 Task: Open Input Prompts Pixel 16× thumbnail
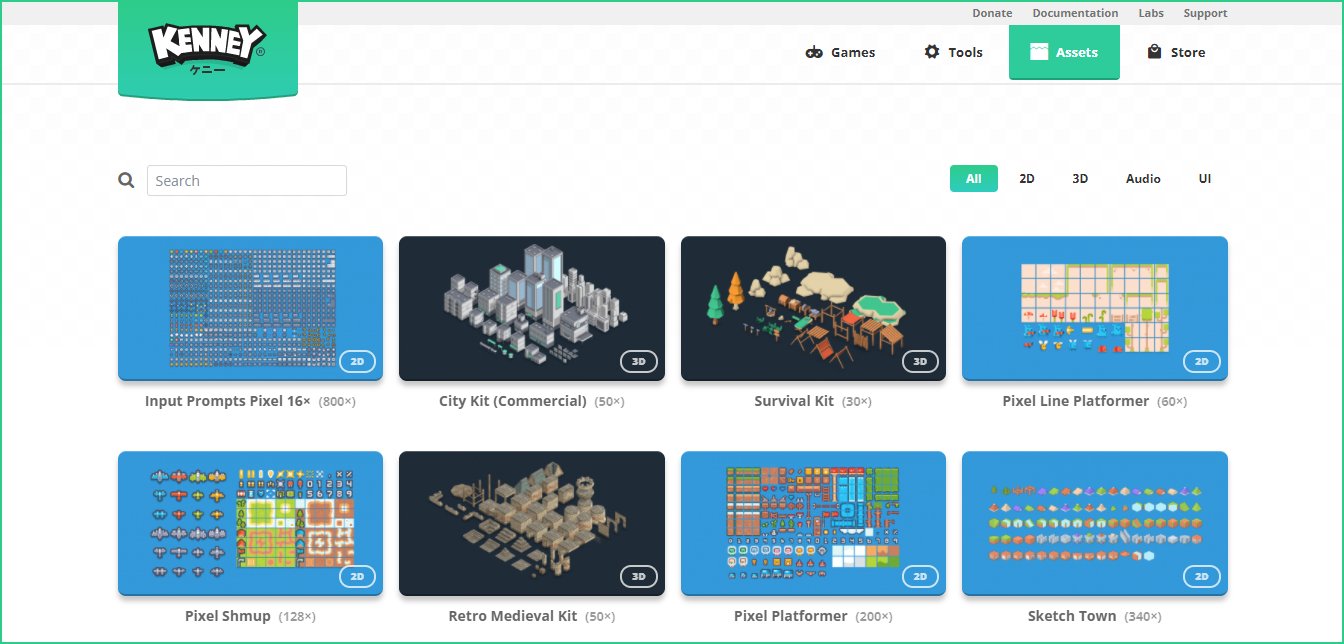tap(250, 308)
